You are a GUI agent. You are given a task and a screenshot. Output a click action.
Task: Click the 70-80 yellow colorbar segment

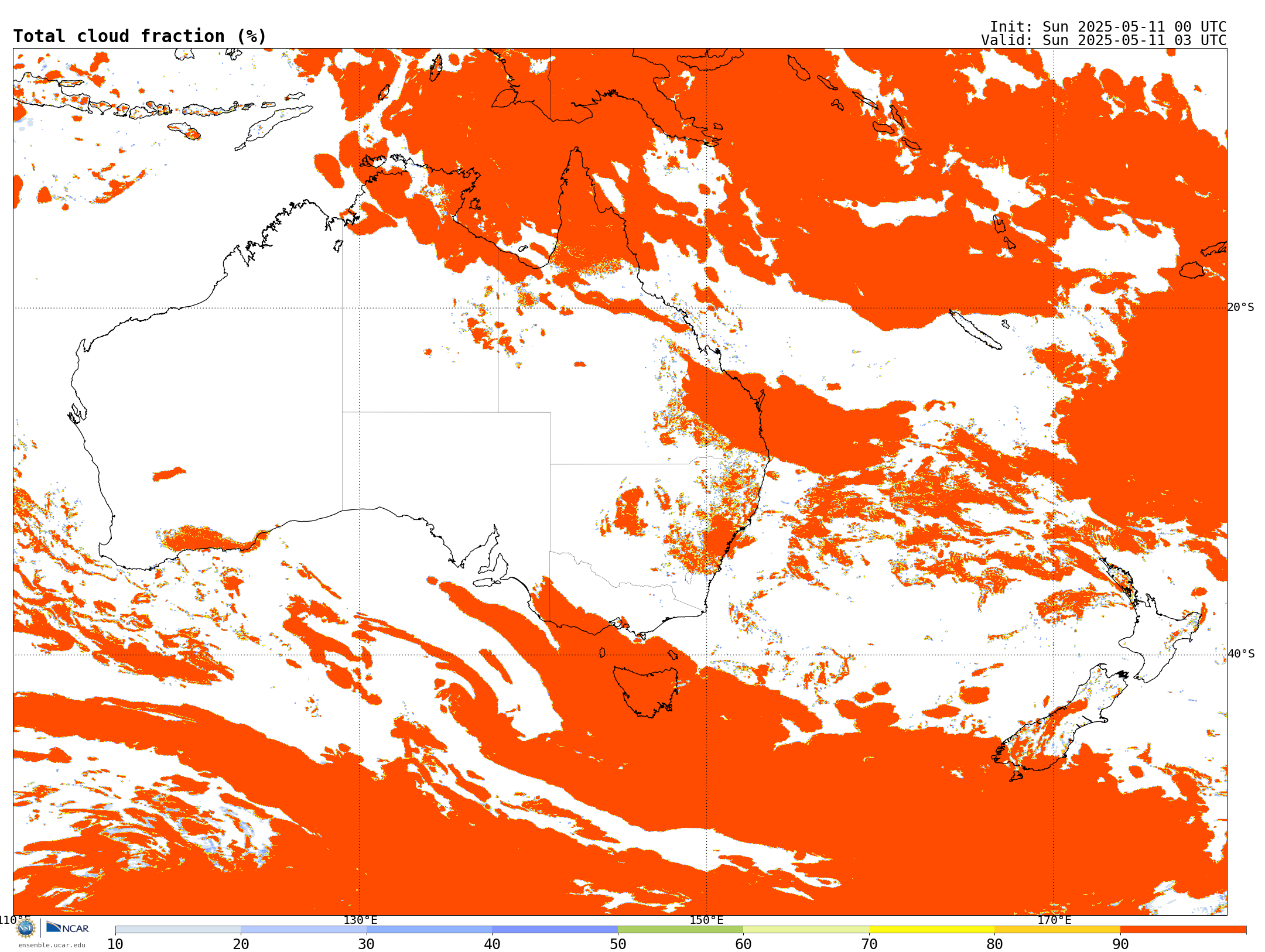[x=932, y=930]
